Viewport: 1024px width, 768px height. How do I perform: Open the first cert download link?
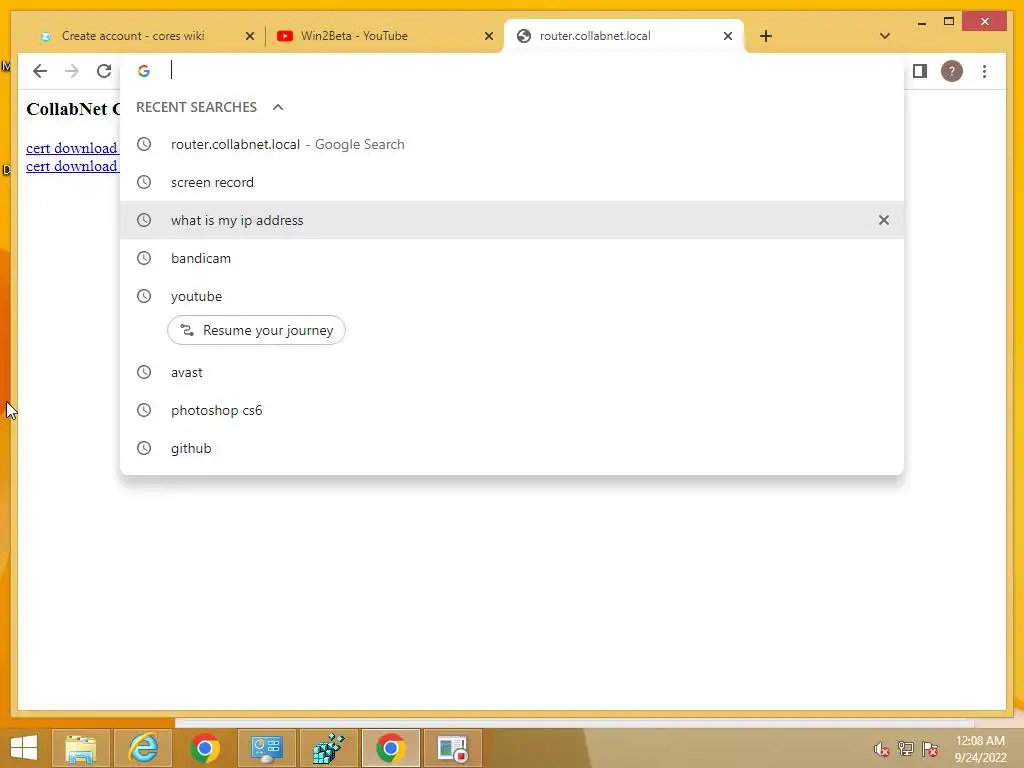point(72,148)
